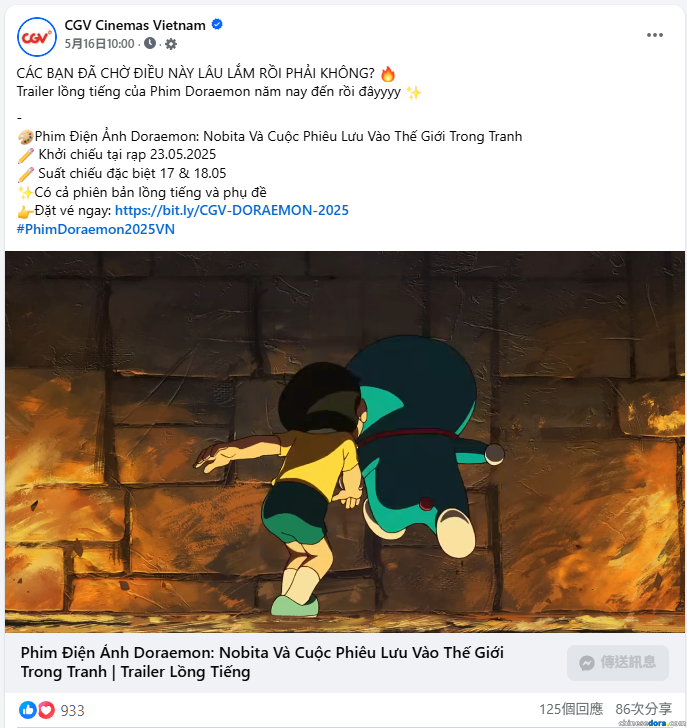Click the blue Like reaction icon
Image resolution: width=687 pixels, height=728 pixels.
[x=28, y=710]
